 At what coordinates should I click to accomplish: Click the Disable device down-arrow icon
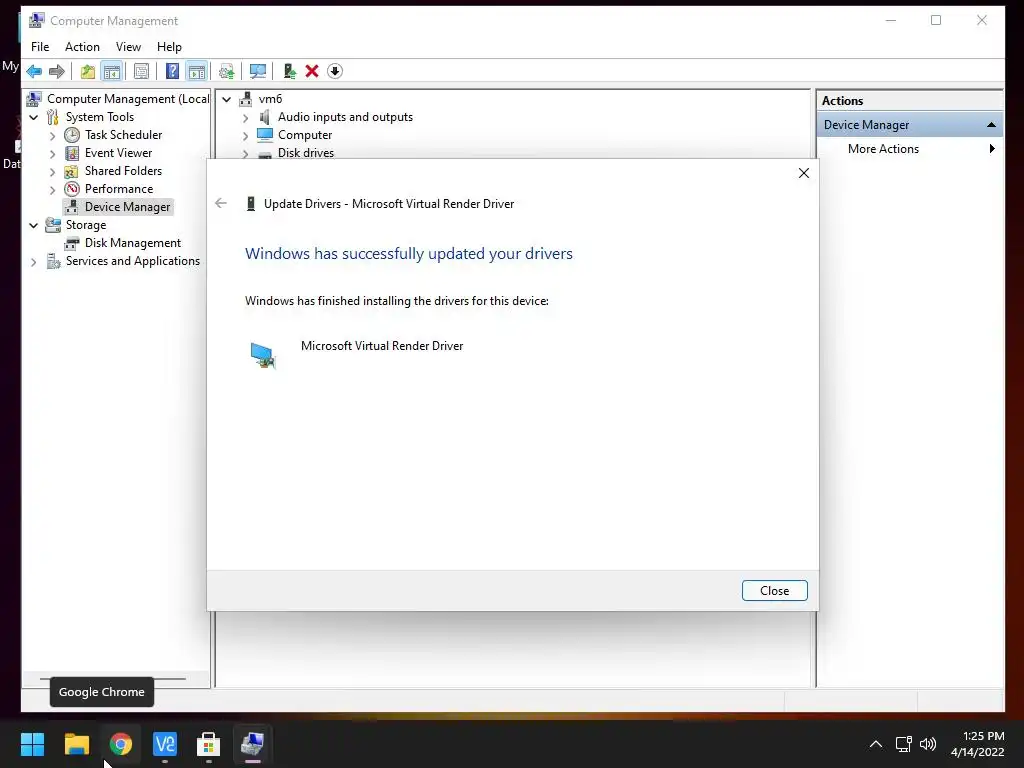(335, 71)
